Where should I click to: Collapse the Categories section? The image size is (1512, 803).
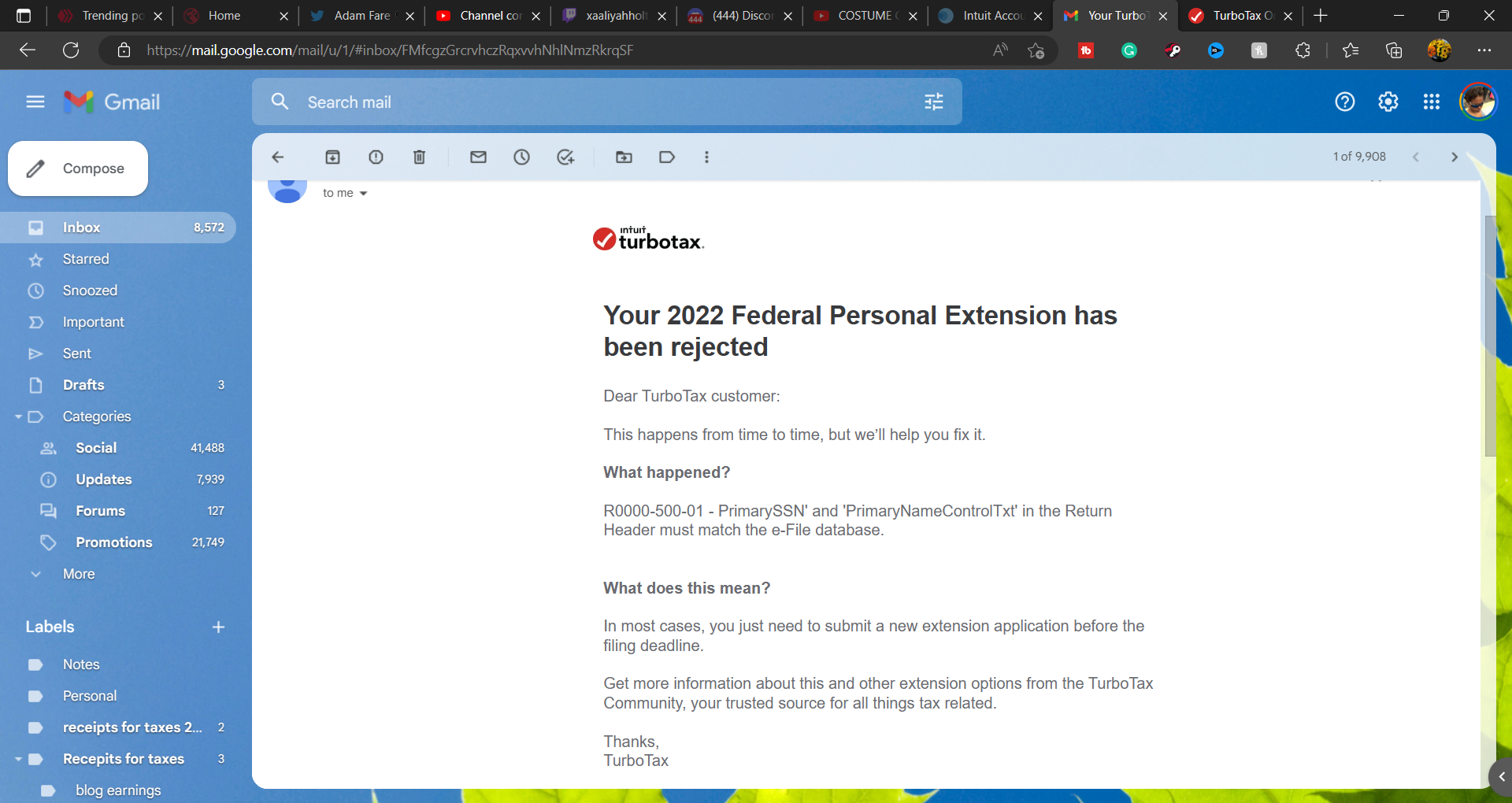pyautogui.click(x=18, y=416)
